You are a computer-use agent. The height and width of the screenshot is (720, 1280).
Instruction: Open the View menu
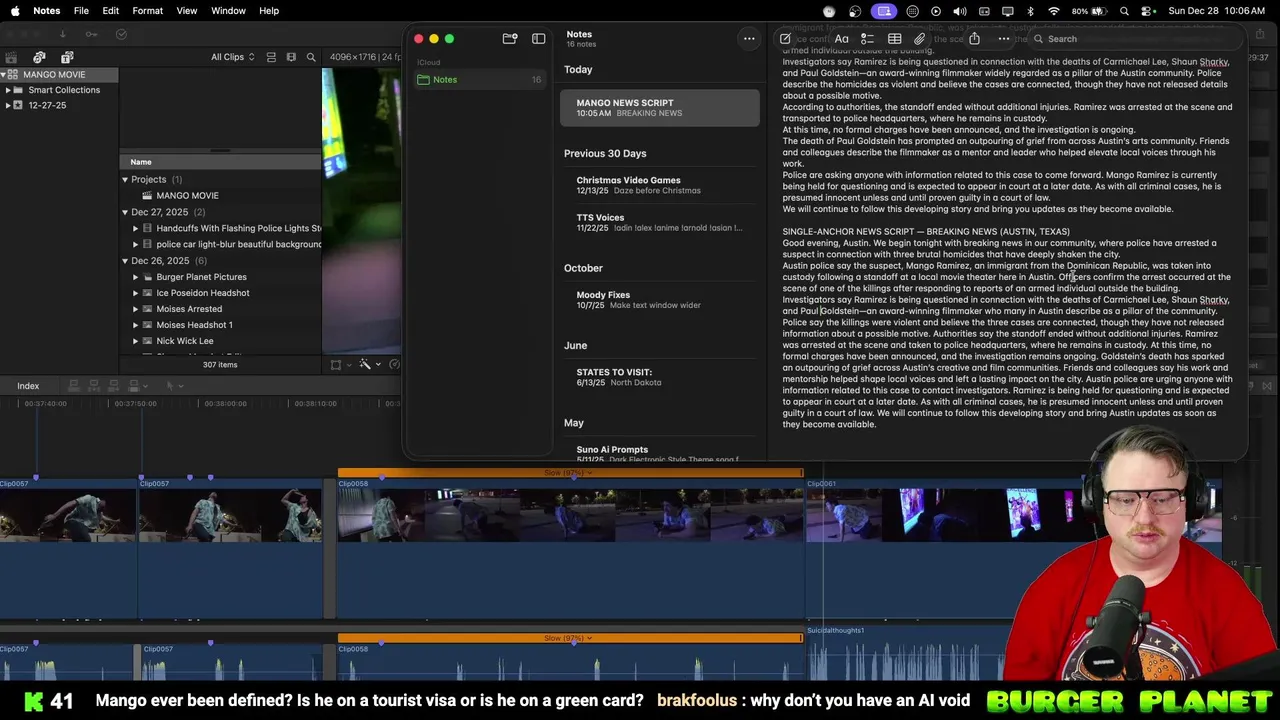(x=187, y=11)
